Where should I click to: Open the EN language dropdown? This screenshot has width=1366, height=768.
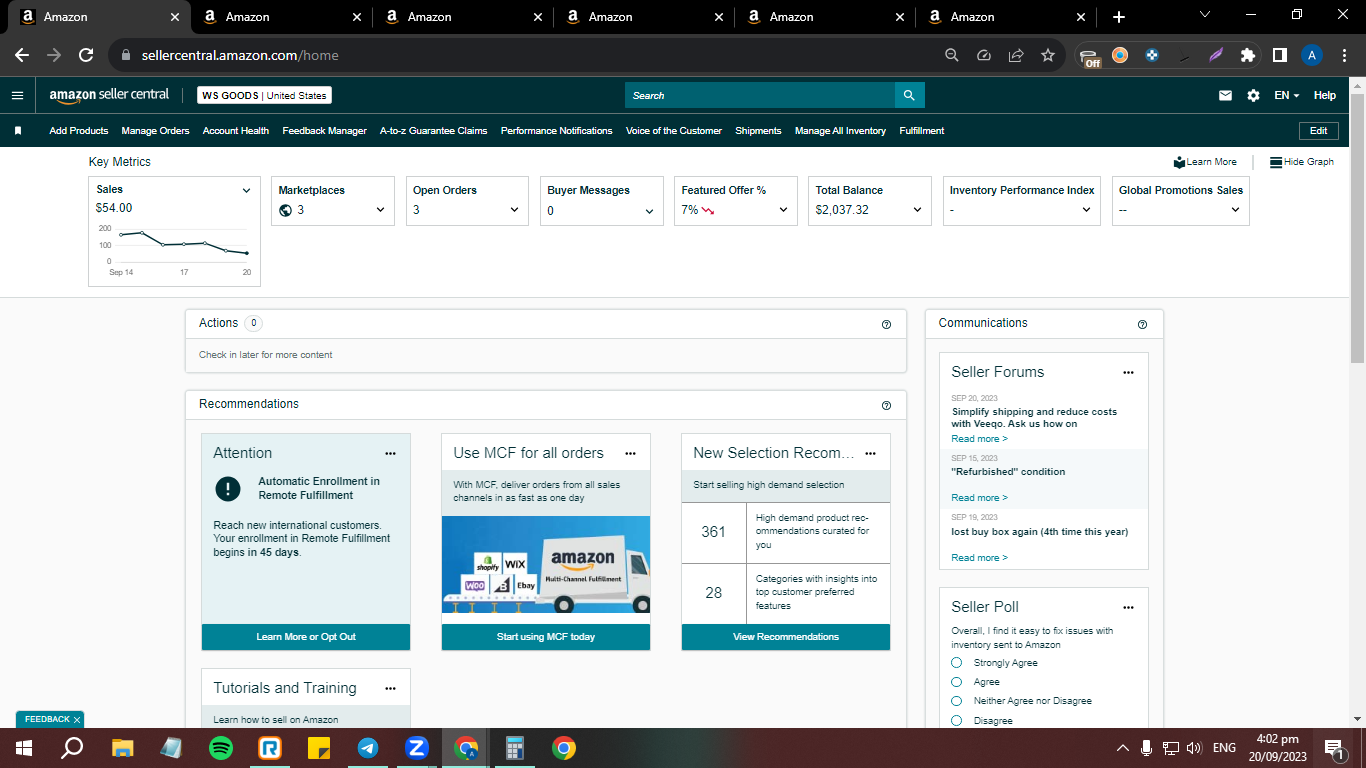[1286, 95]
